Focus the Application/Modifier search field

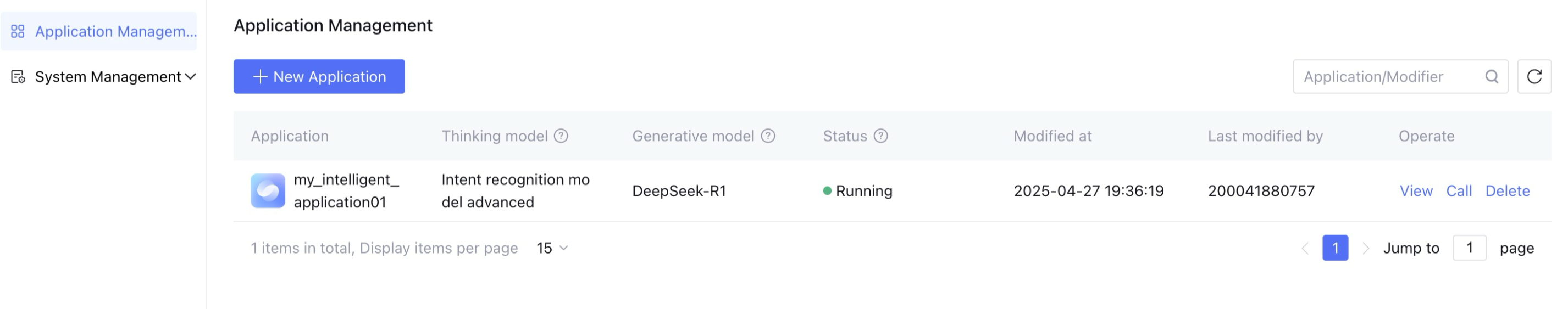point(1388,77)
